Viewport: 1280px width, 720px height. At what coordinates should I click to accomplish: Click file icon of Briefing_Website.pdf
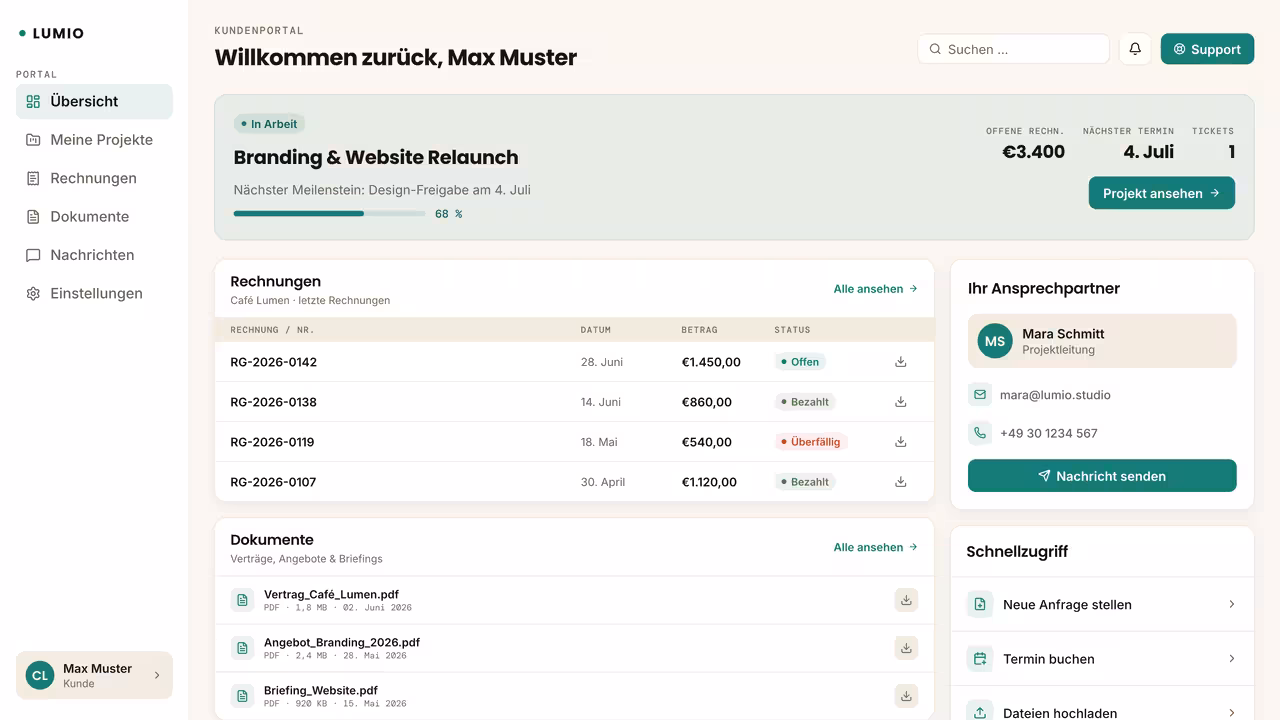click(242, 696)
